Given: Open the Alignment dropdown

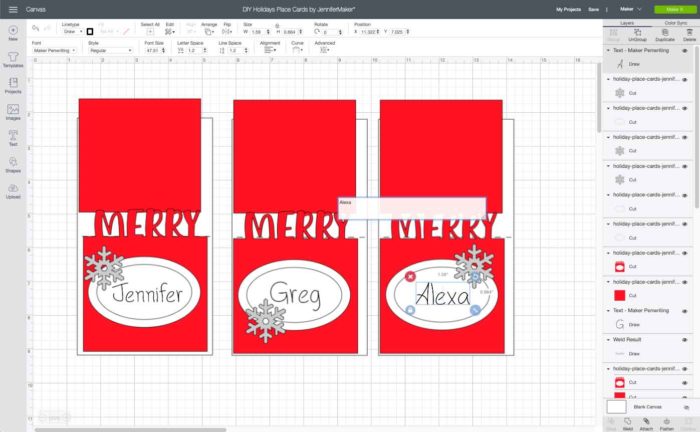Looking at the screenshot, I should coord(270,50).
